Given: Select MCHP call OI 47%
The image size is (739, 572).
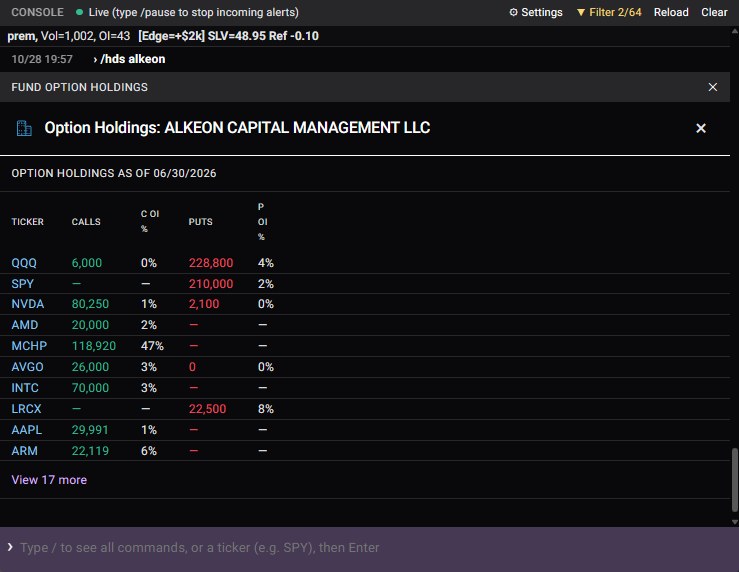Looking at the screenshot, I should click(x=152, y=346).
